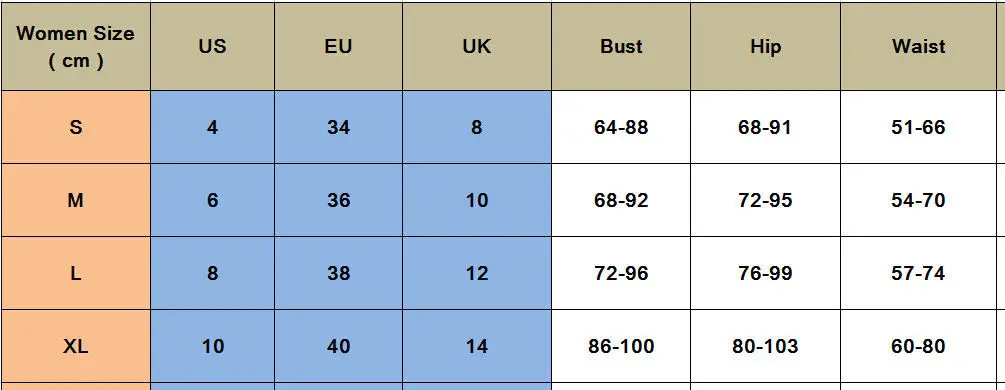Select the UK column header
1005x390 pixels.
(477, 46)
